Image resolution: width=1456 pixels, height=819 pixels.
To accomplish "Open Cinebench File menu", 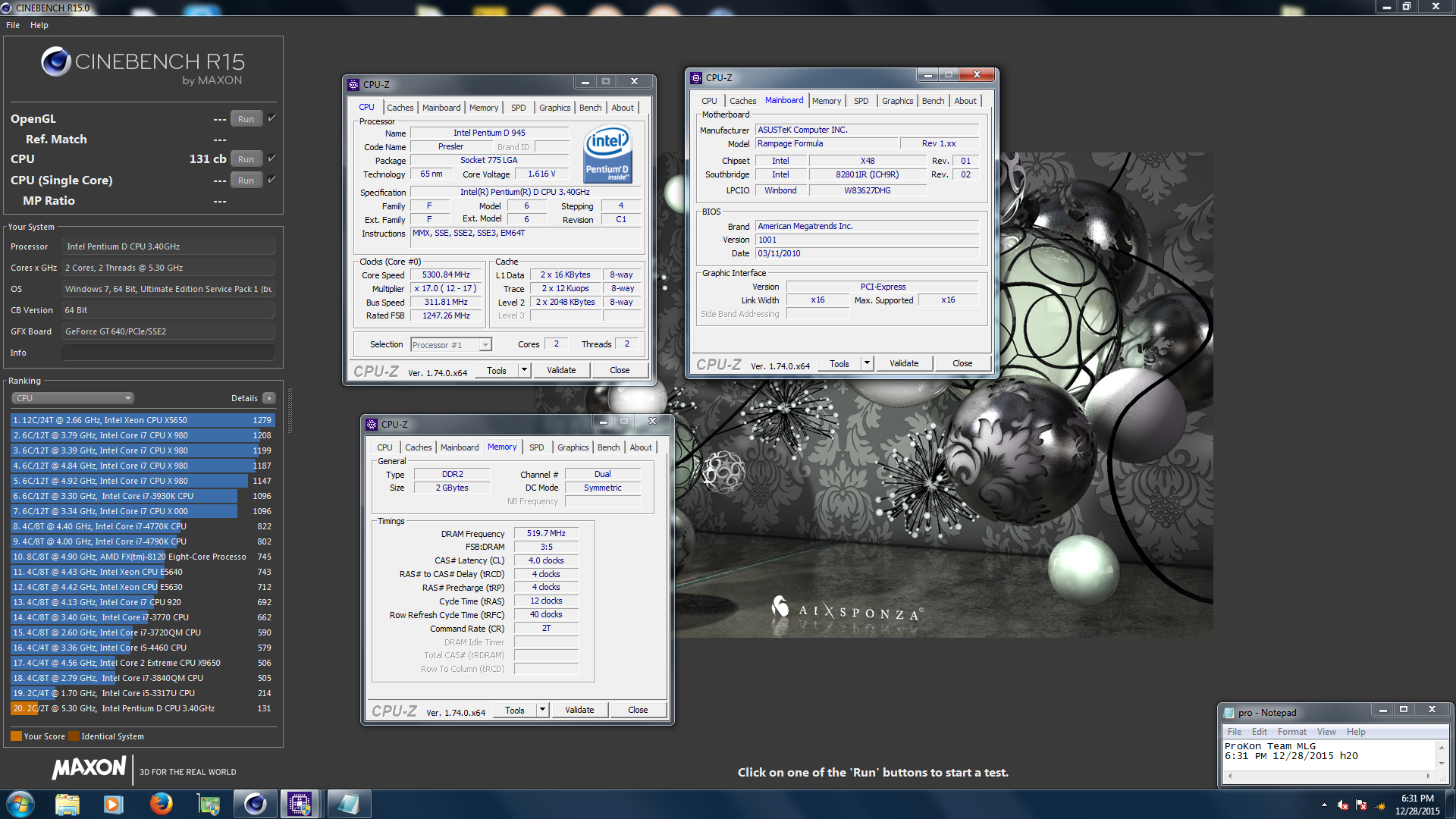I will click(x=13, y=25).
